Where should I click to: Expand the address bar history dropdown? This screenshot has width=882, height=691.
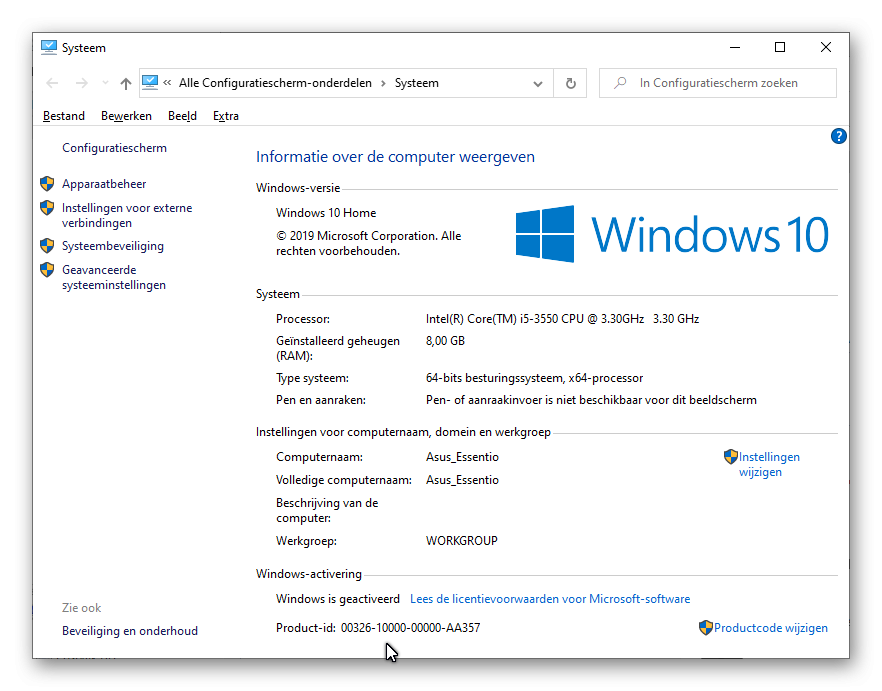pos(538,84)
